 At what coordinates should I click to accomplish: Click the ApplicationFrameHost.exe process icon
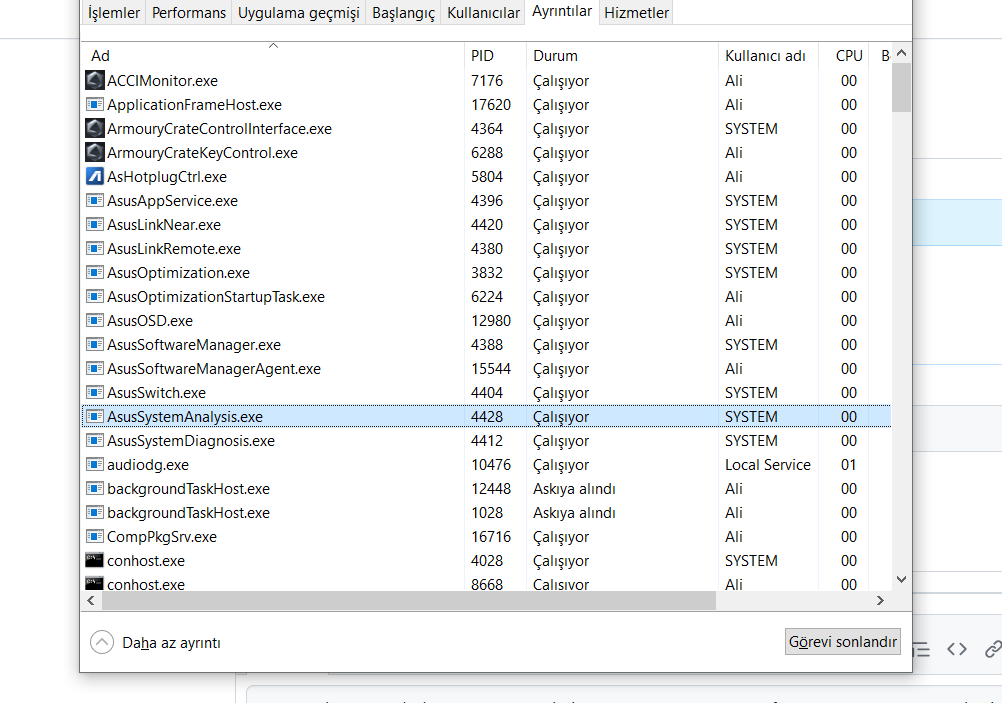point(95,104)
